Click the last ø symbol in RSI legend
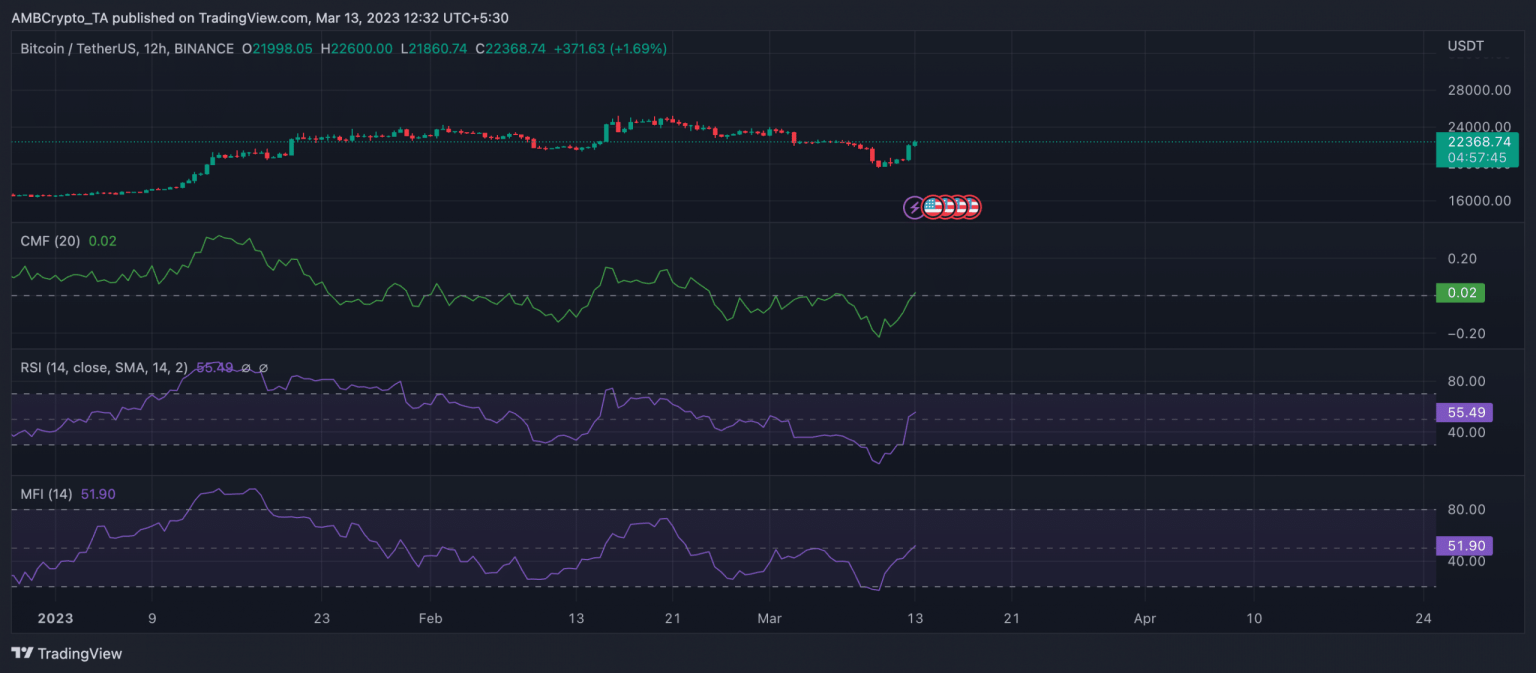Viewport: 1536px width, 673px height. [263, 368]
